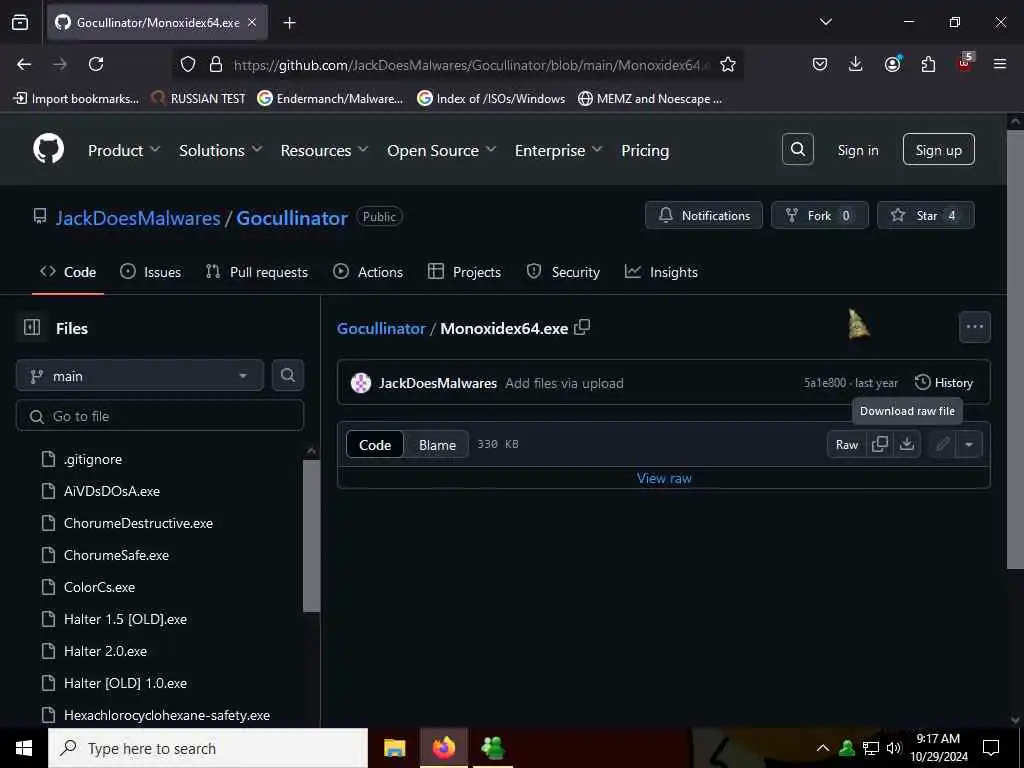List all tabs dropdown arrow
Viewport: 1024px width, 768px height.
point(826,22)
